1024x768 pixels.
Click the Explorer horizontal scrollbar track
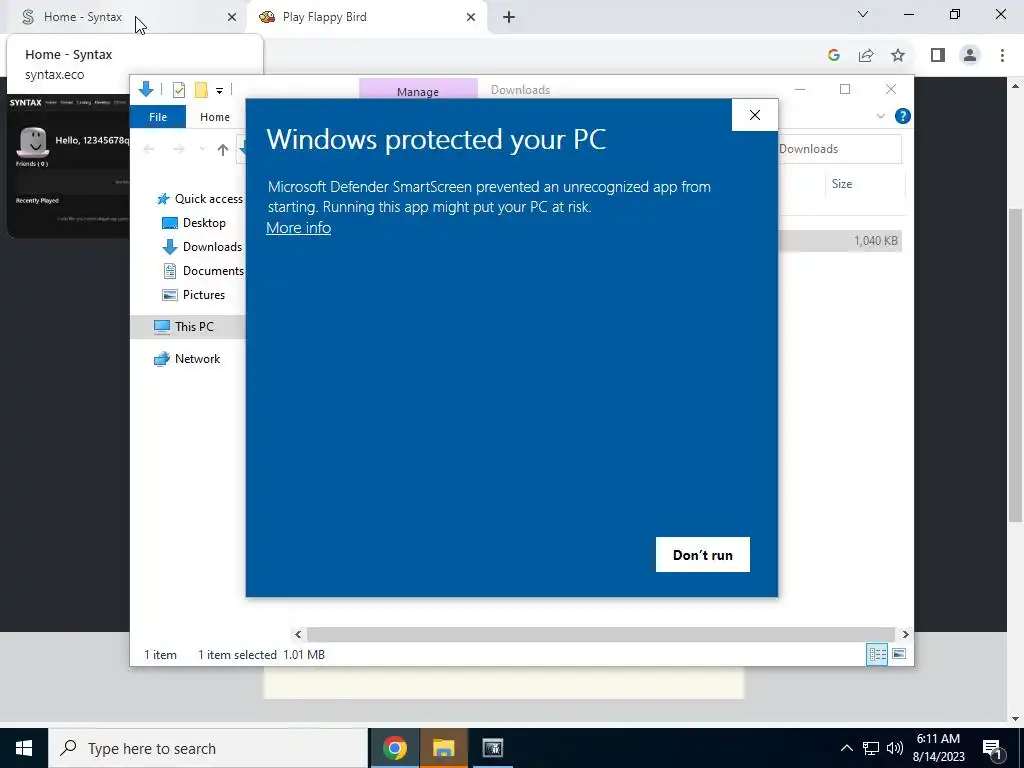point(601,634)
